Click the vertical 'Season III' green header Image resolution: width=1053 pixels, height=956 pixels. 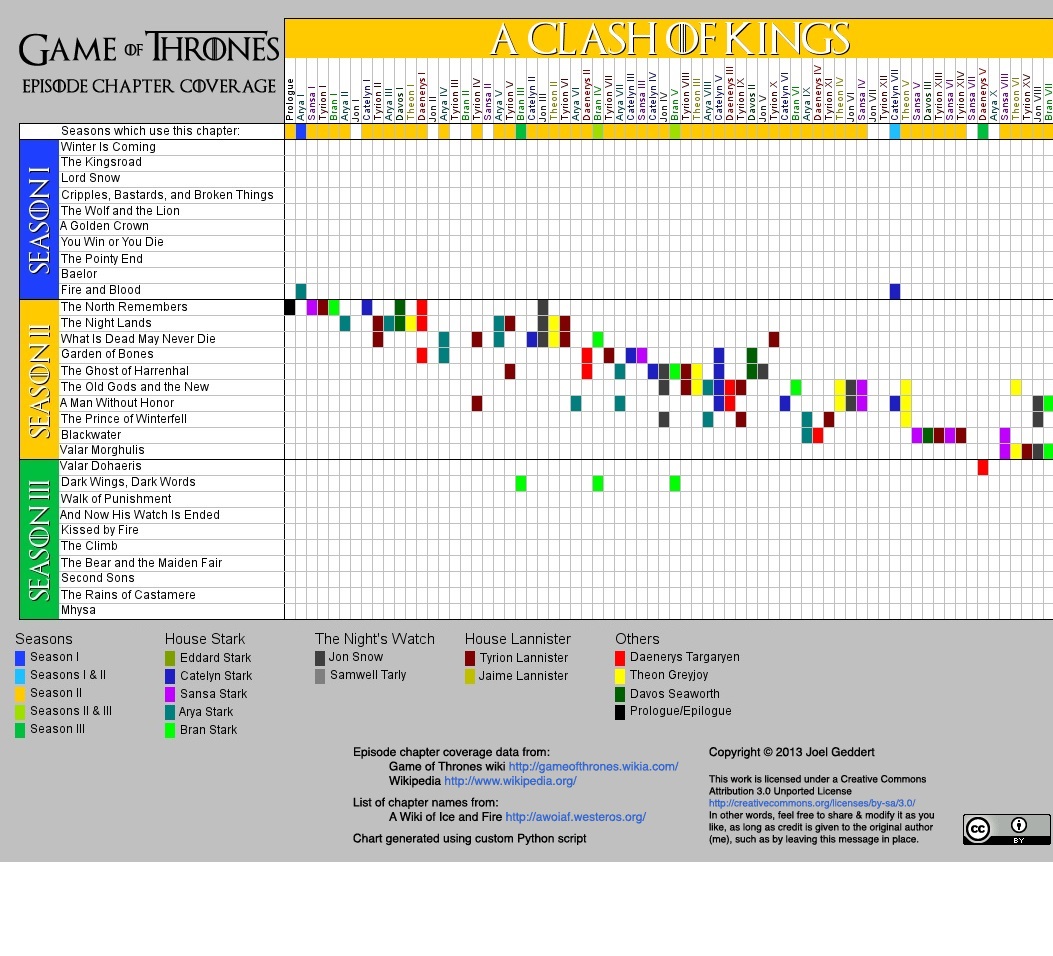(39, 540)
